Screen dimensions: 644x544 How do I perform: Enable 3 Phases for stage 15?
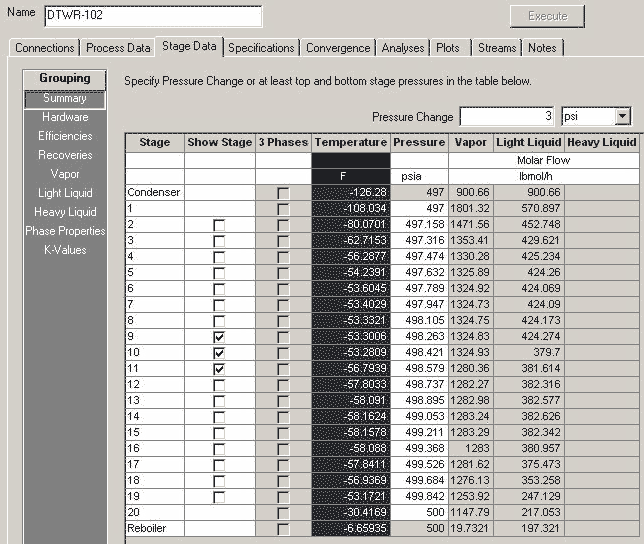[283, 433]
